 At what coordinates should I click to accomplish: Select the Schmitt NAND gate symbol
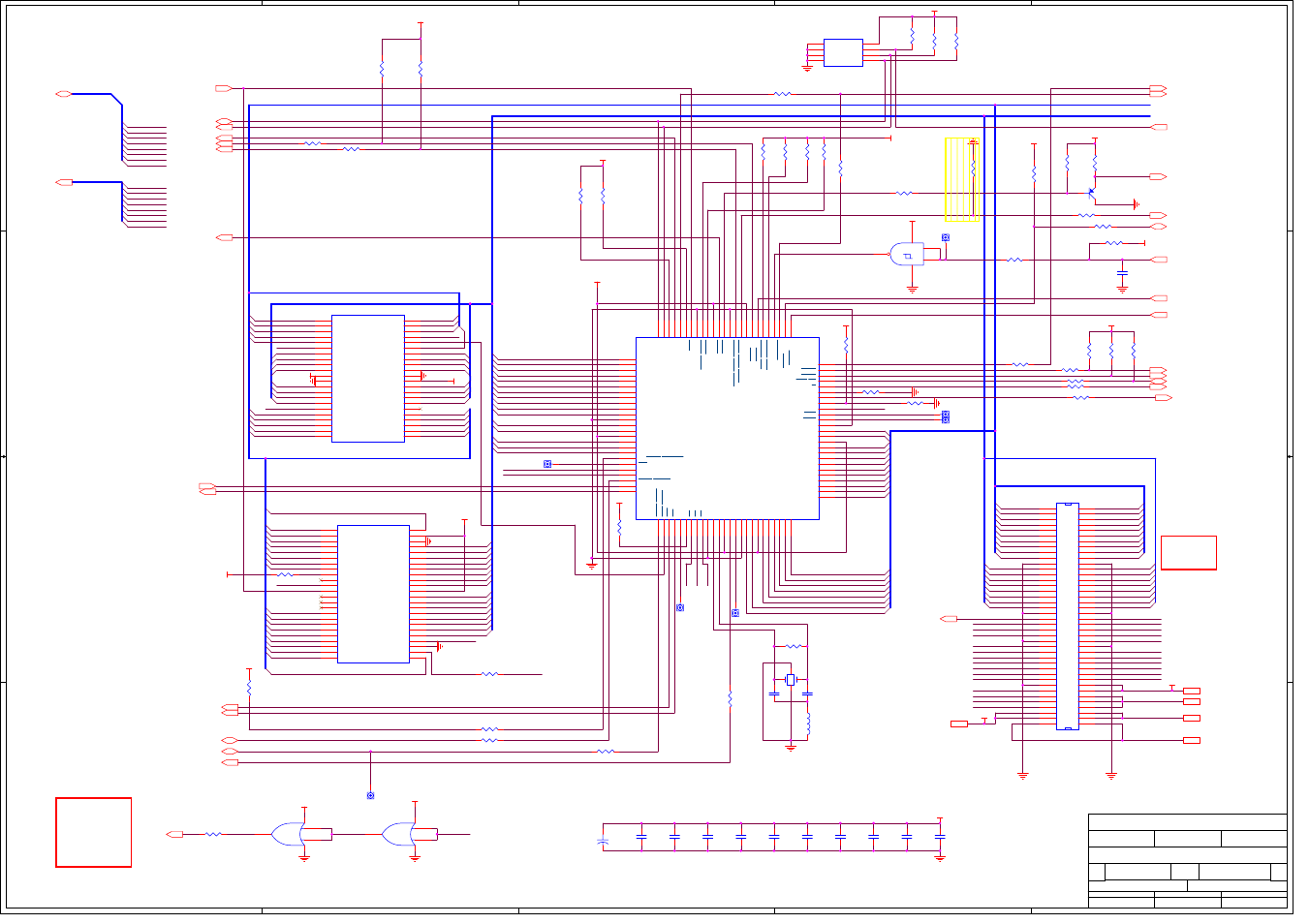(x=906, y=254)
